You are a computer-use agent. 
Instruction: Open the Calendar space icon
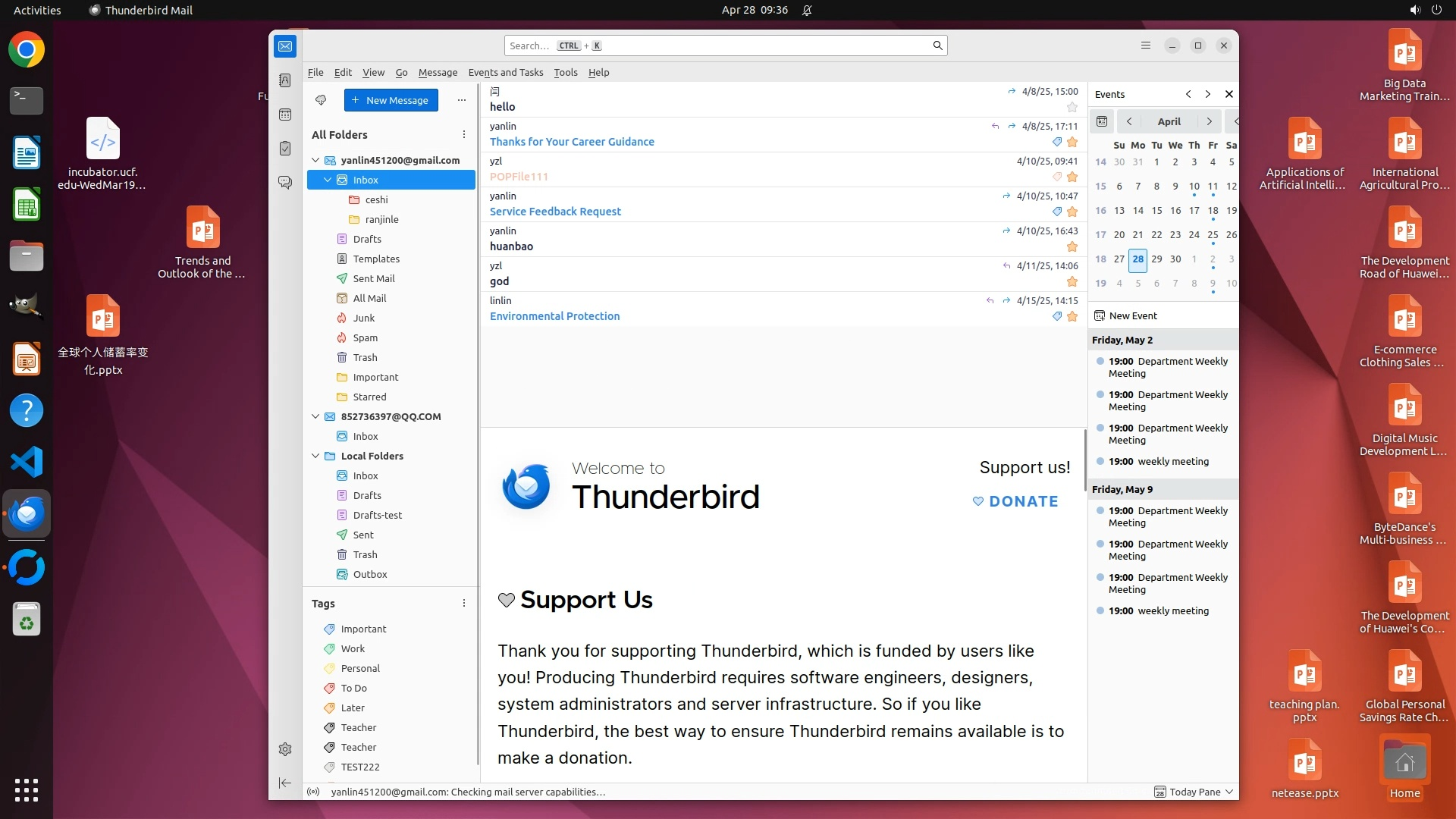285,115
